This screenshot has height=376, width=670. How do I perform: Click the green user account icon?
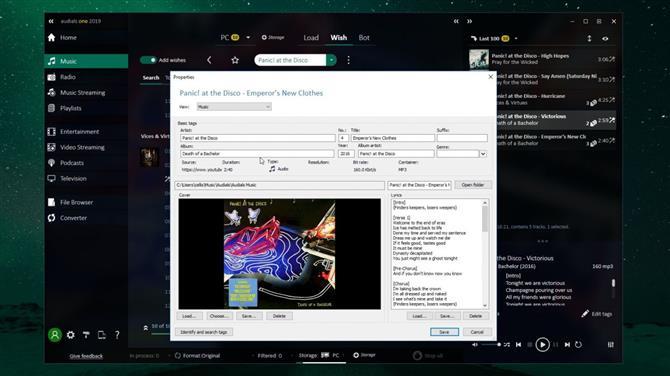coord(55,335)
